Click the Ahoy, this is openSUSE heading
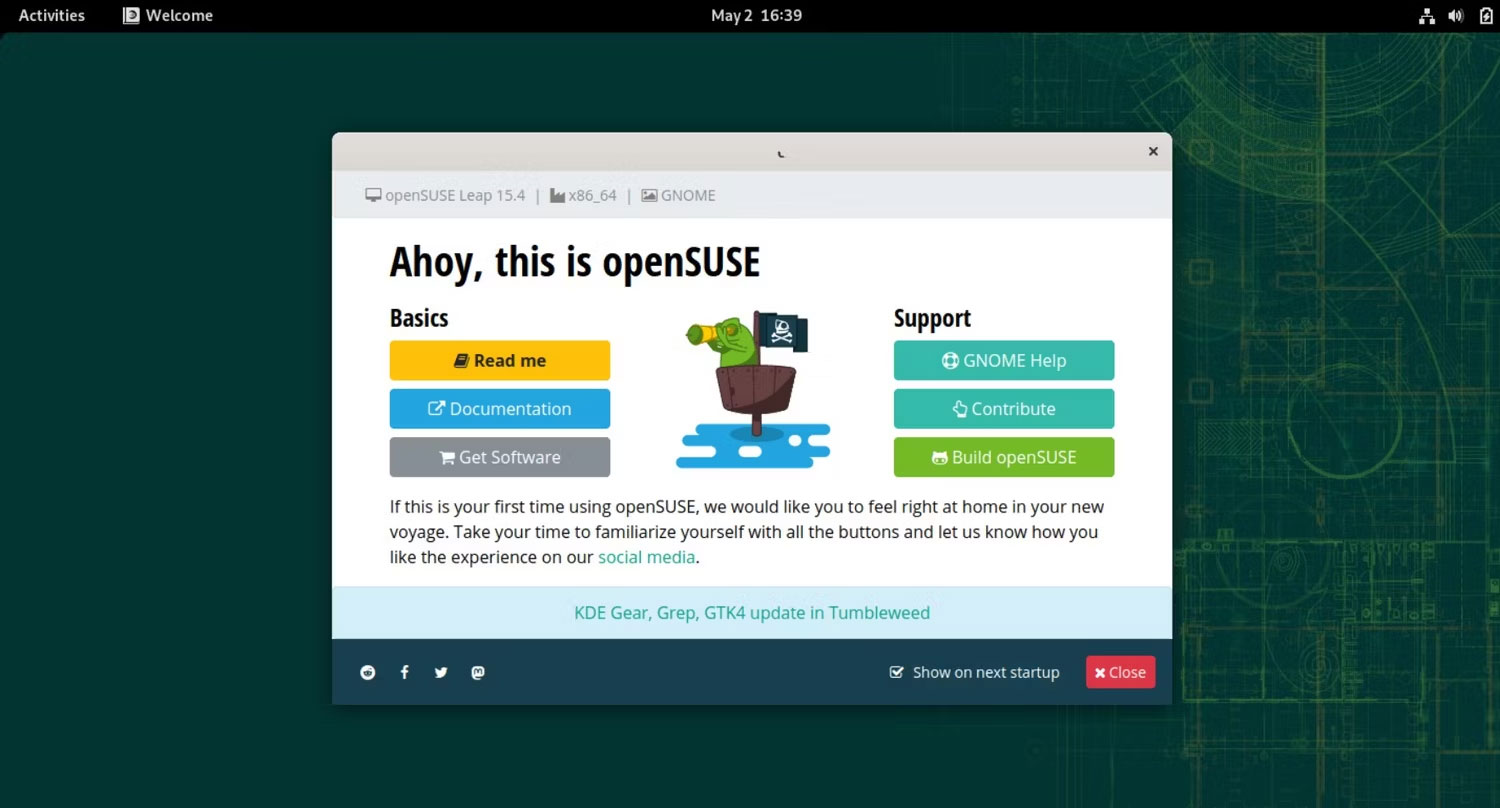The width and height of the screenshot is (1500, 808). coord(575,262)
